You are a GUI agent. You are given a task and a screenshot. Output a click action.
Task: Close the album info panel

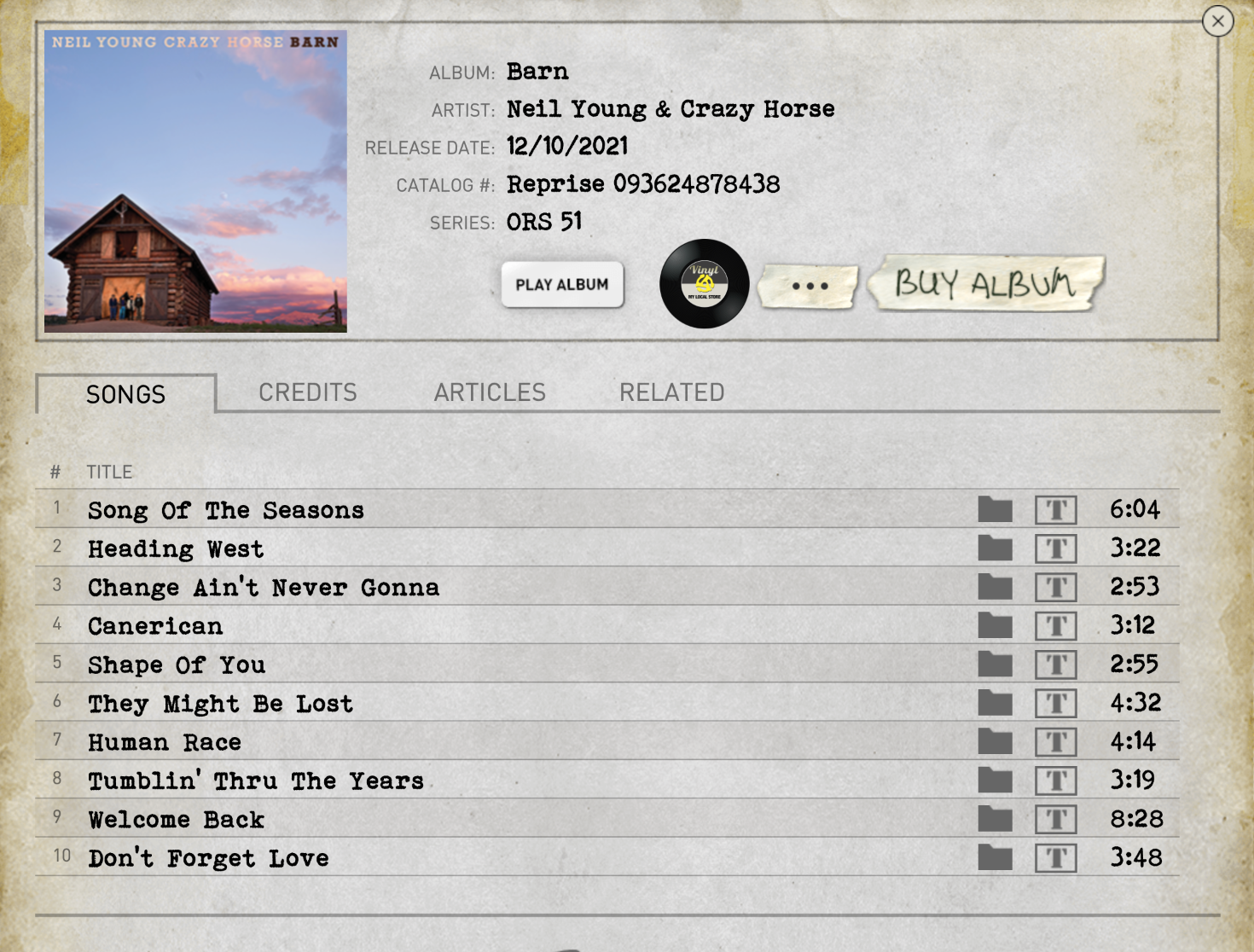point(1217,21)
